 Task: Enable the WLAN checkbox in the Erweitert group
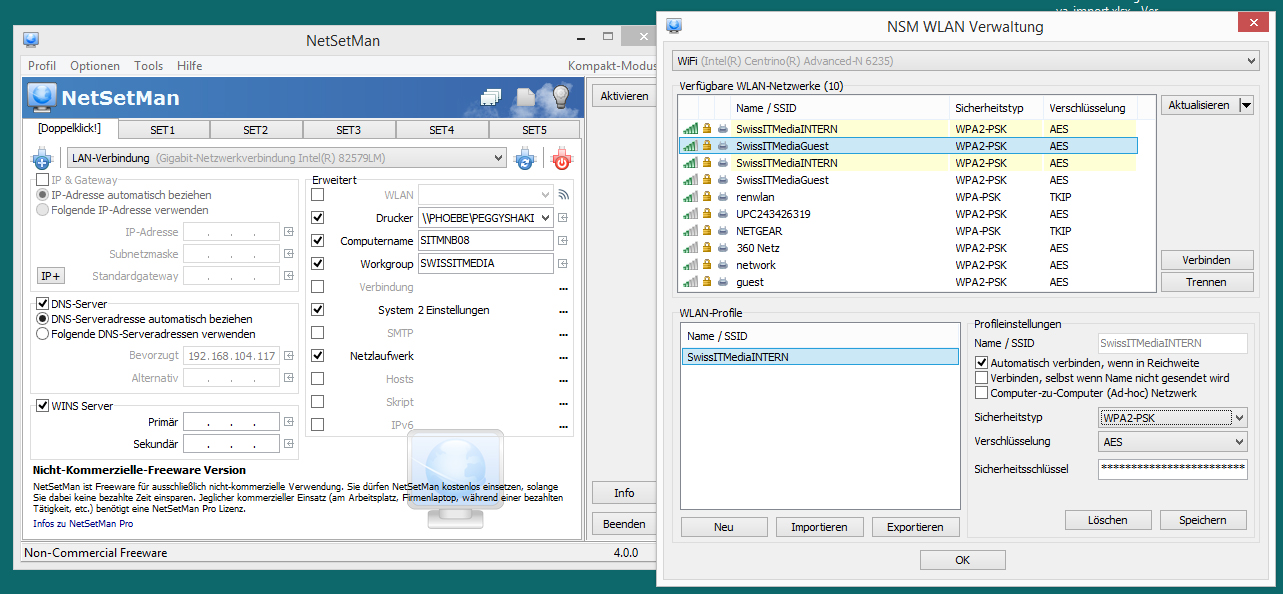point(318,195)
